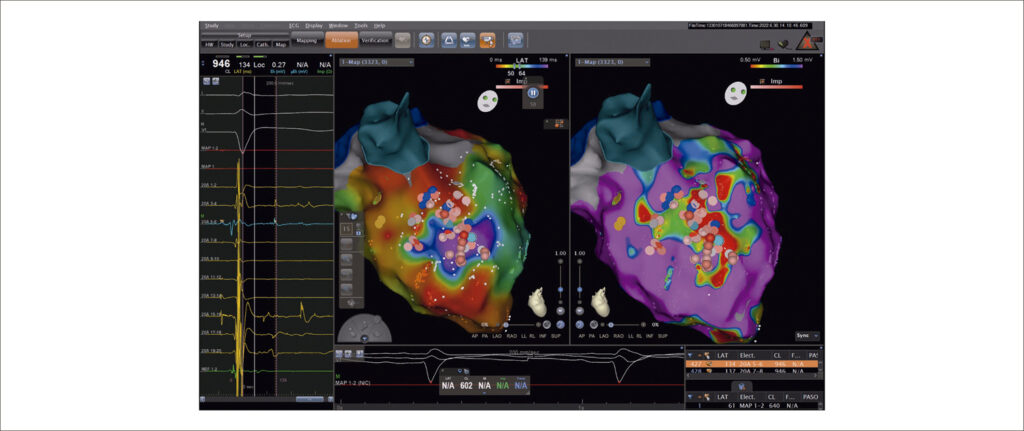
Task: Select SUP view in the right map
Action: tap(664, 336)
